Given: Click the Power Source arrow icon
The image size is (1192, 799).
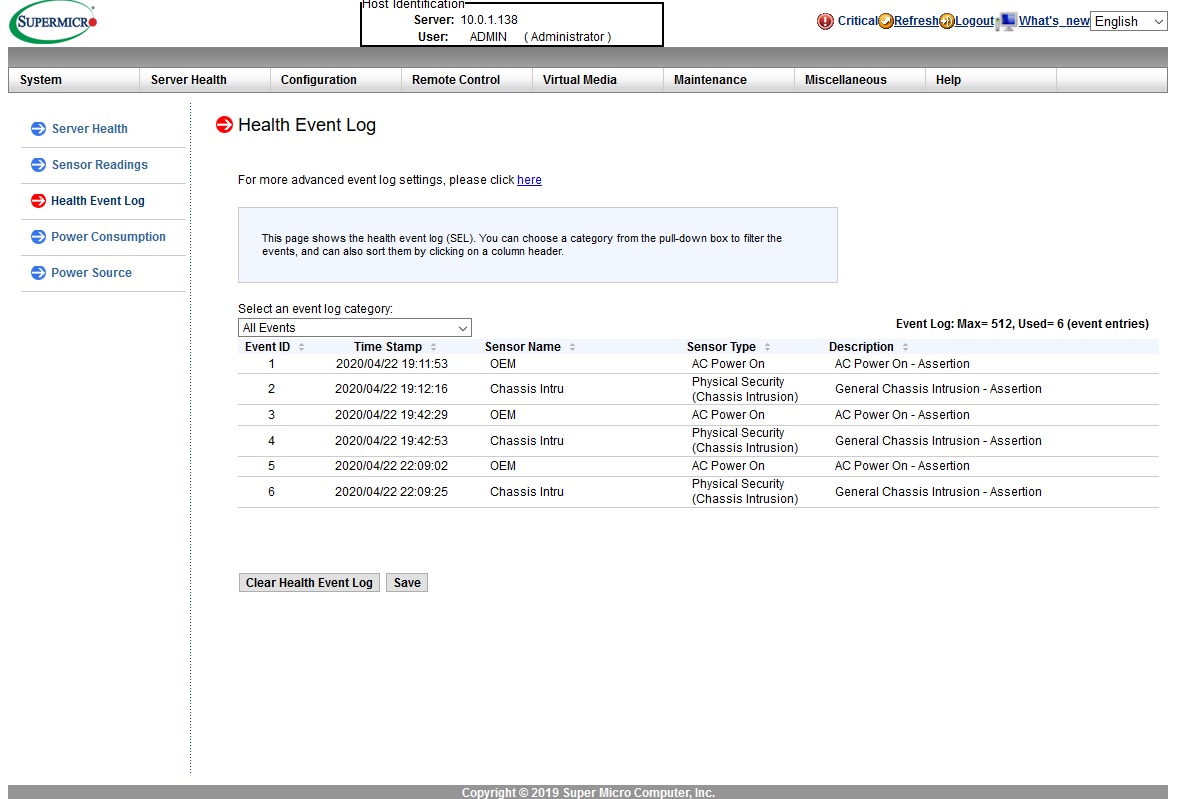Looking at the screenshot, I should [38, 273].
